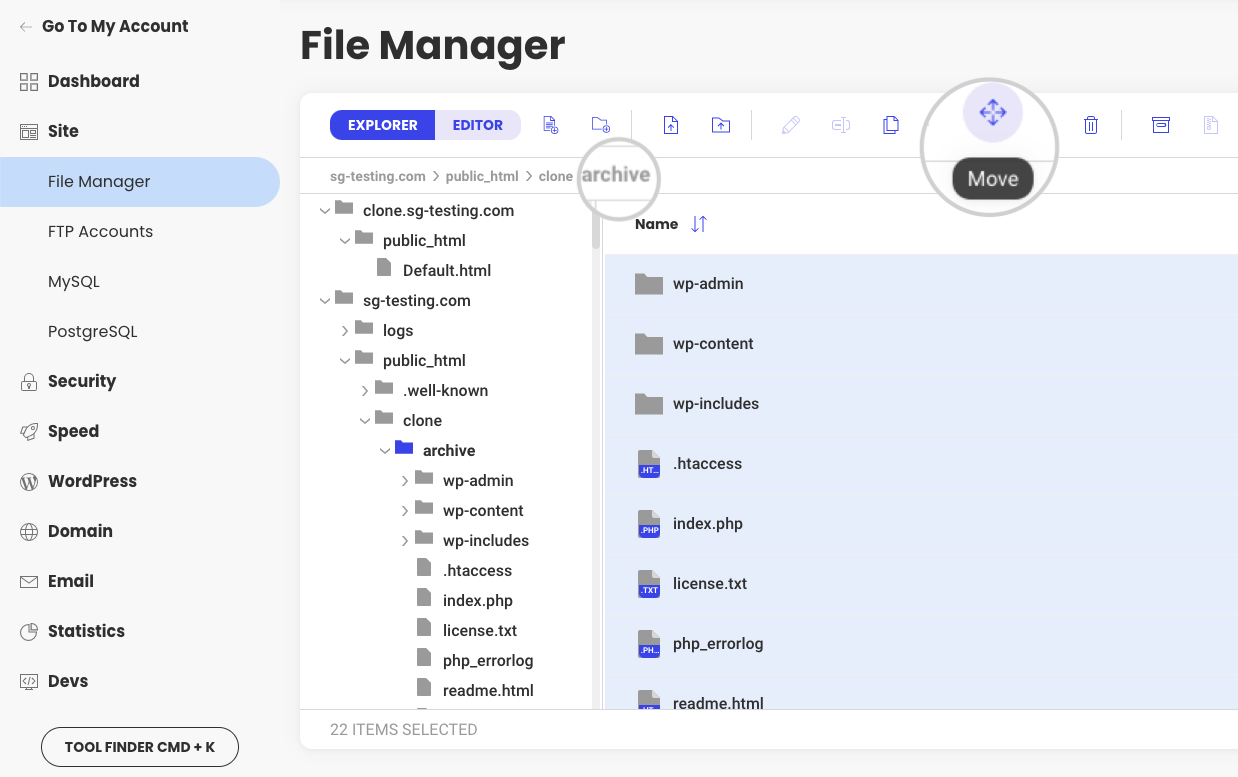Expand the wp-admin tree chevron
This screenshot has height=777, width=1238.
405,481
